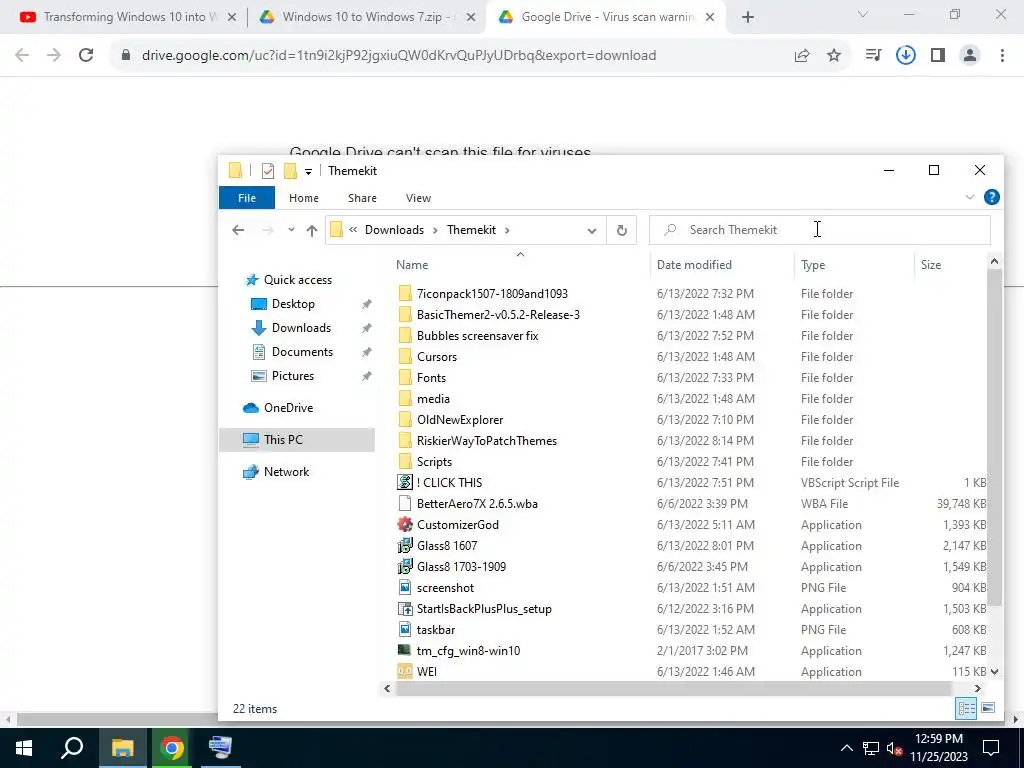The width and height of the screenshot is (1024, 768).
Task: Select the CustomizerGod application
Action: coord(457,525)
